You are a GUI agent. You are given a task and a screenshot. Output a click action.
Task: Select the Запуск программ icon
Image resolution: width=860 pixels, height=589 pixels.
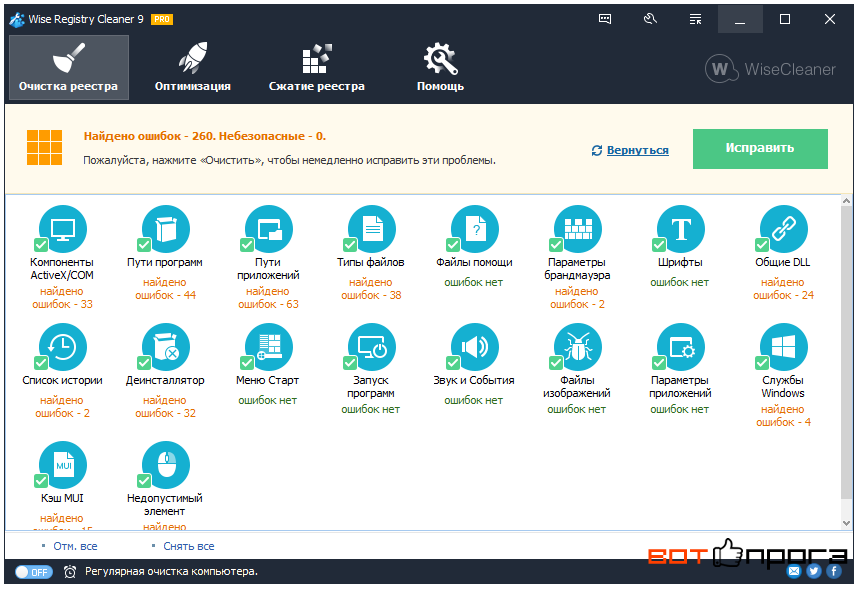pos(372,347)
